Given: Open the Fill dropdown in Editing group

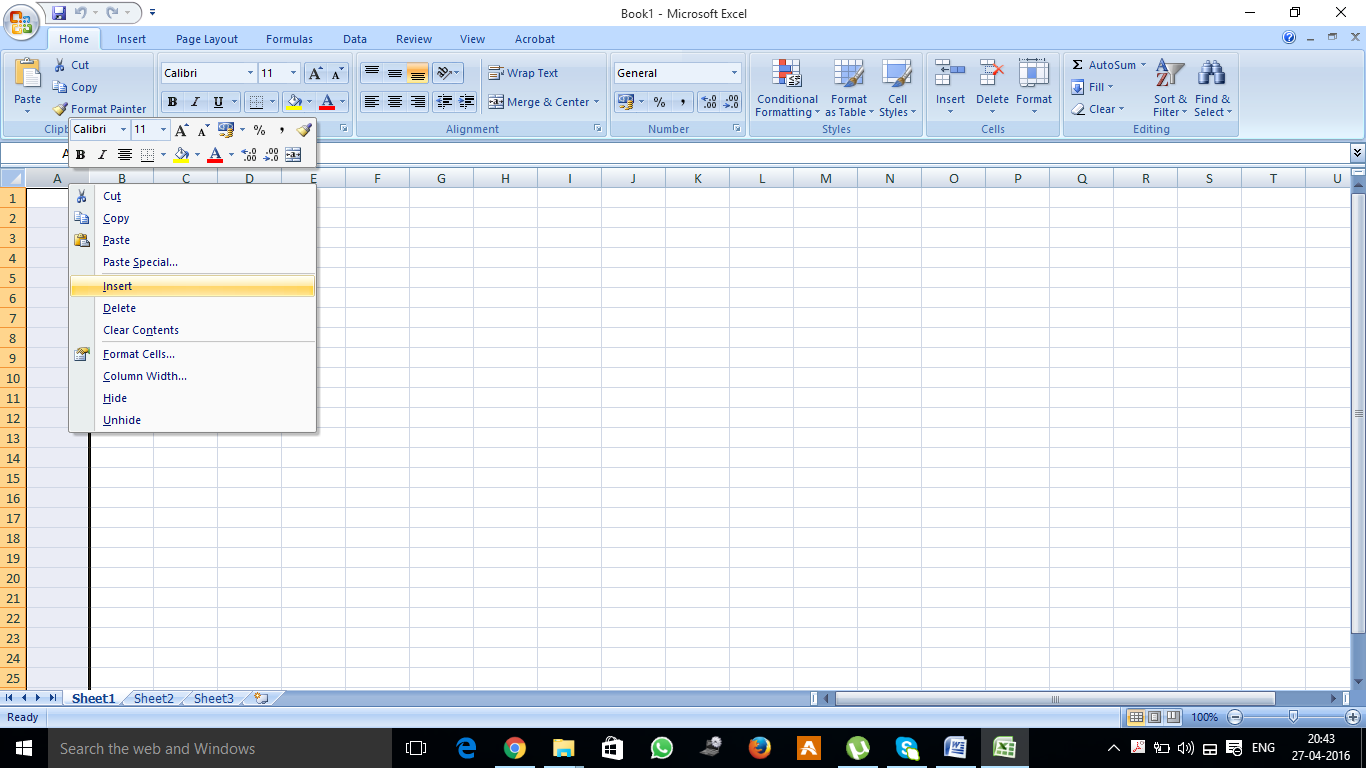Looking at the screenshot, I should click(1092, 87).
